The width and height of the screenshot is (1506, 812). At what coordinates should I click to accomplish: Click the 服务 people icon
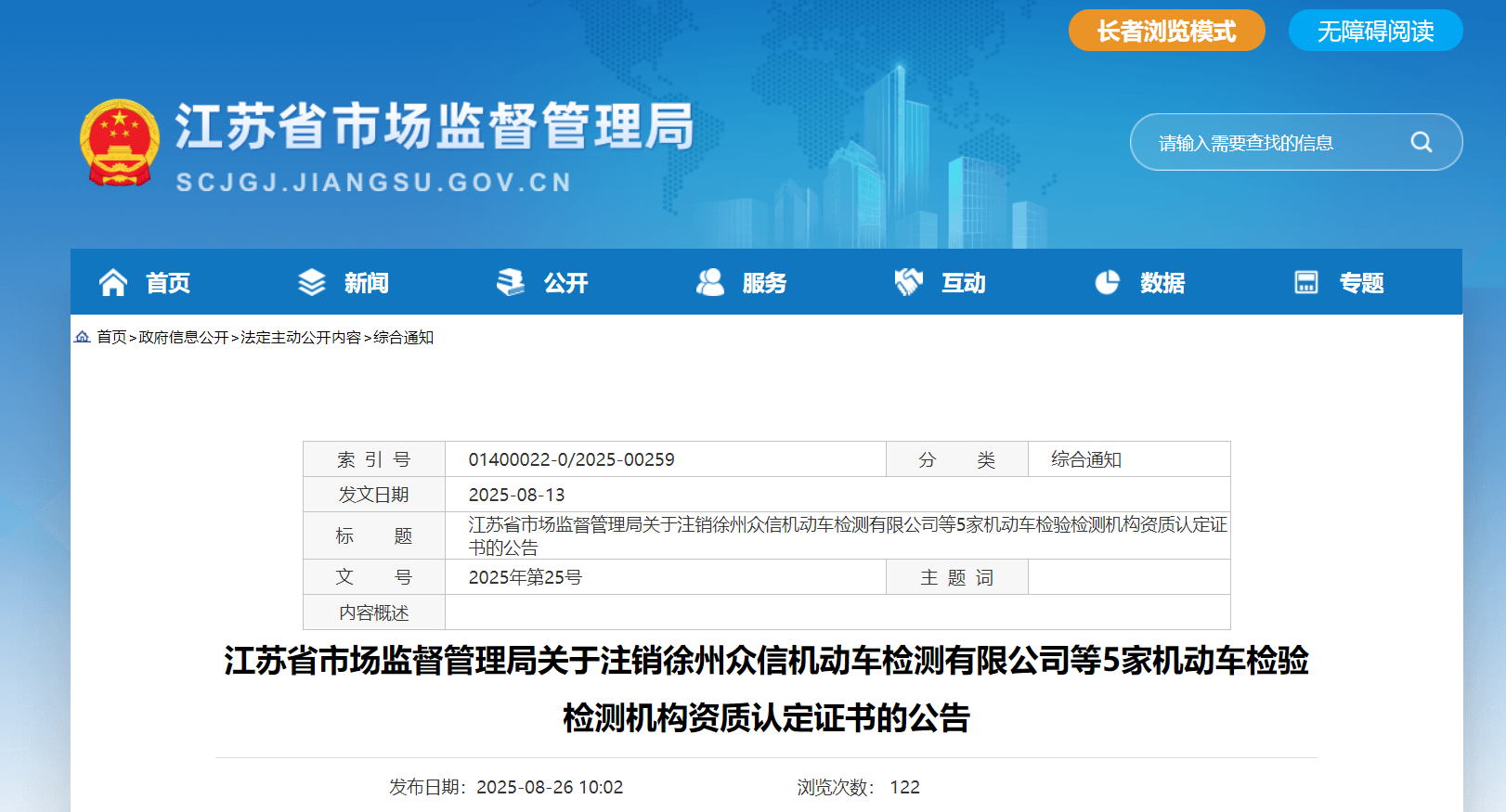tap(710, 282)
